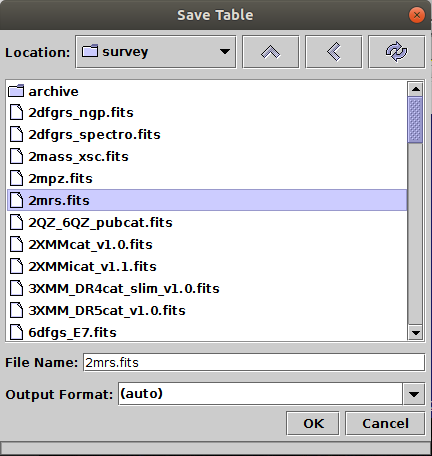This screenshot has width=432, height=456.
Task: Click the file list scroll down arrow
Action: click(x=415, y=332)
